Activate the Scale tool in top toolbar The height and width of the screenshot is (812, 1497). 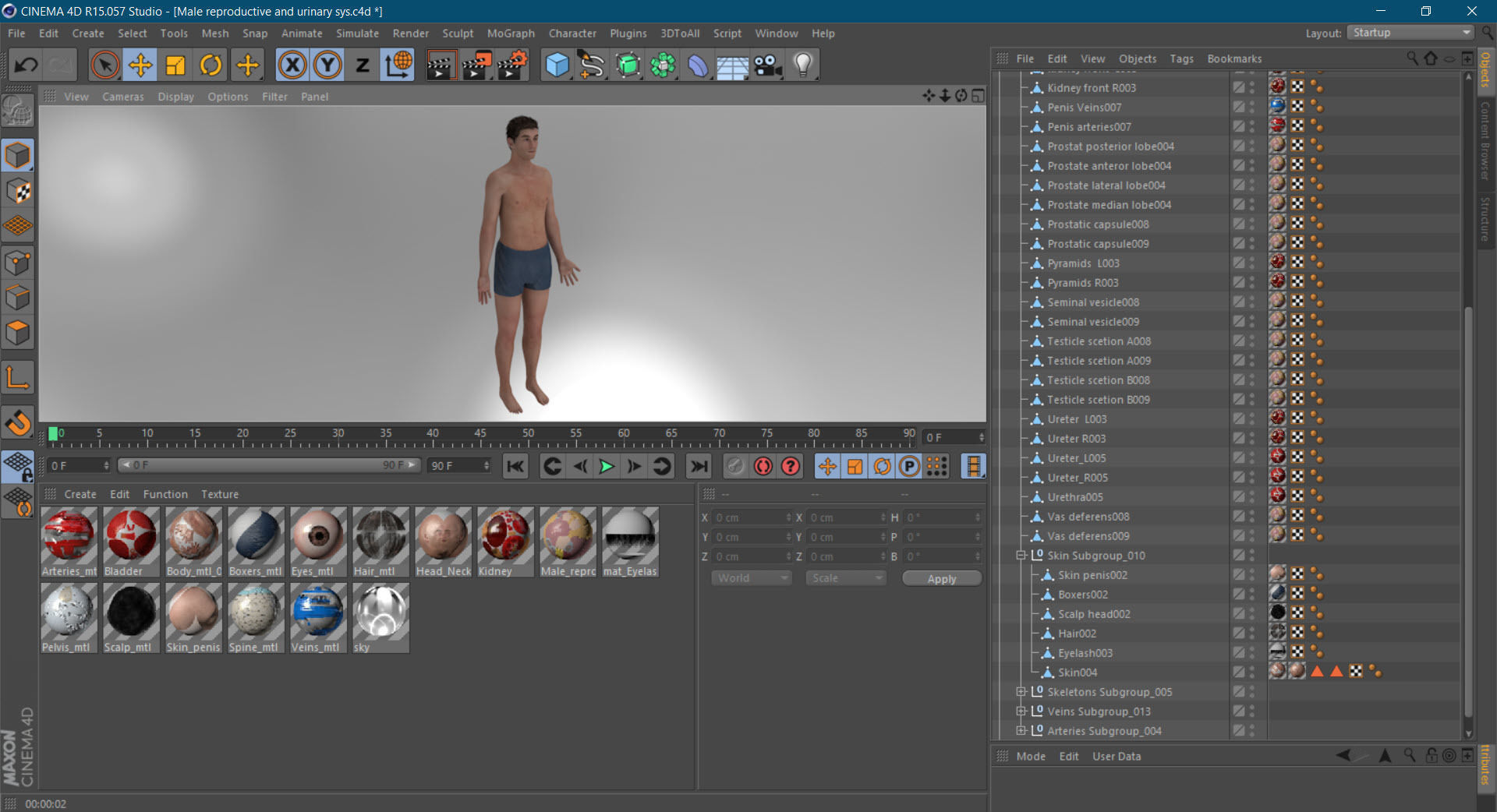[x=175, y=65]
